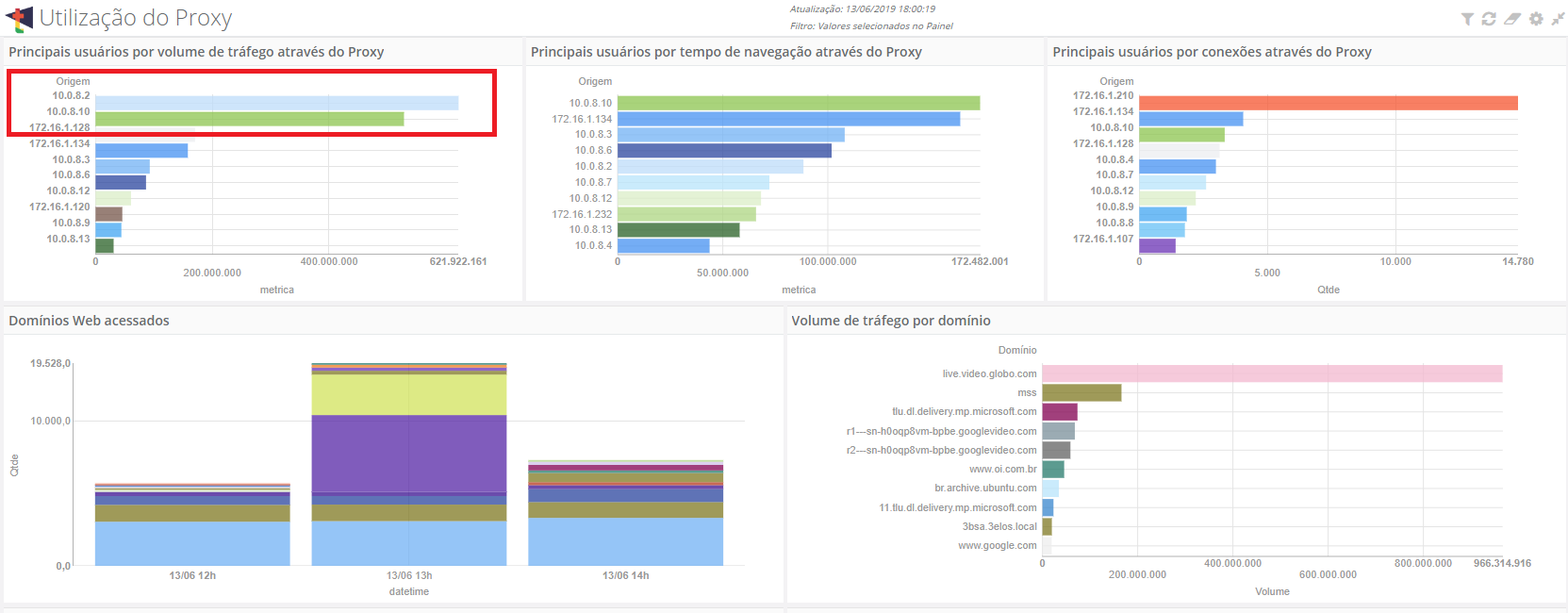Select the light blue base segment in the 13/06 14h column
This screenshot has width=1568, height=613.
tap(625, 541)
